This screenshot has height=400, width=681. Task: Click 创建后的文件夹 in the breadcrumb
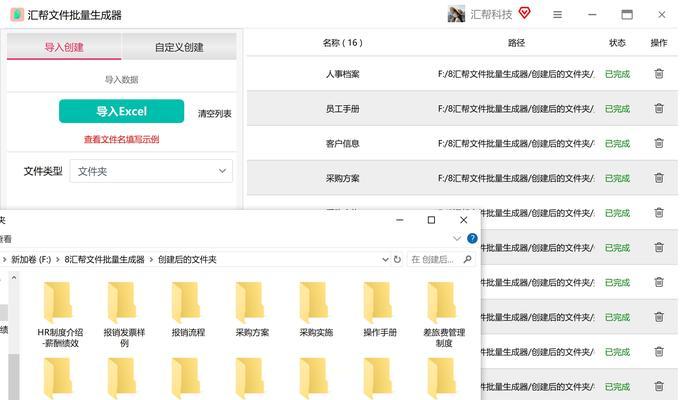pyautogui.click(x=187, y=260)
